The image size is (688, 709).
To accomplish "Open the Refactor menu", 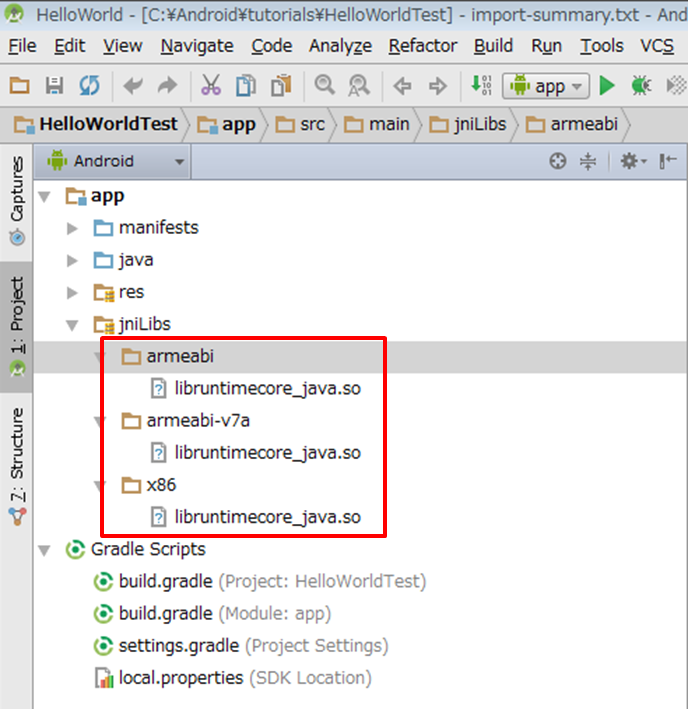I will tap(423, 46).
